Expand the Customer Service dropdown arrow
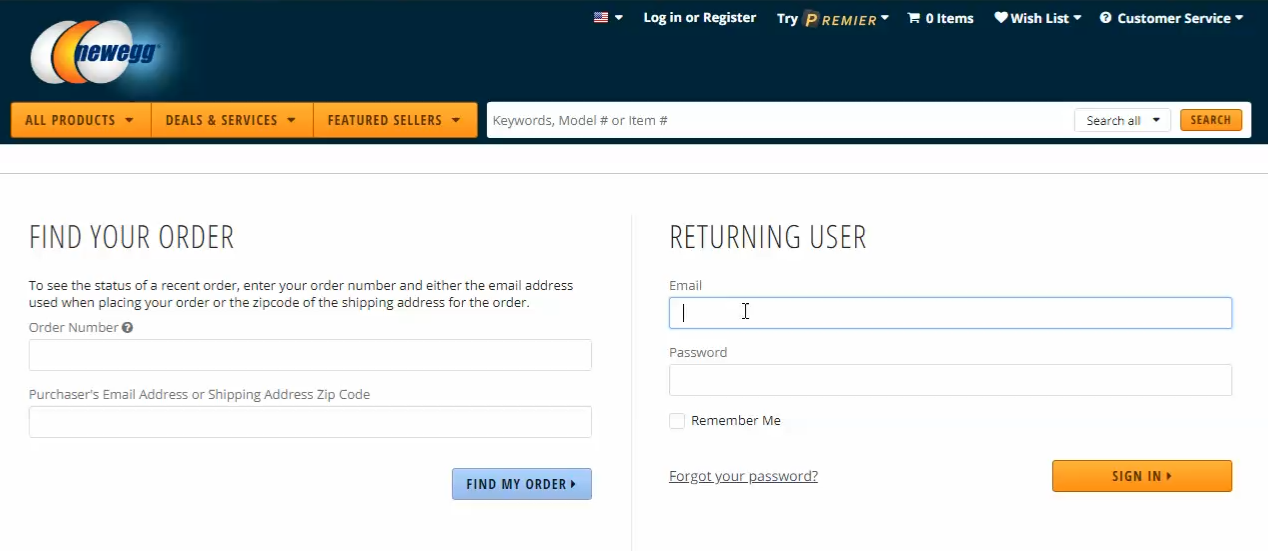Image resolution: width=1268 pixels, height=551 pixels. click(1239, 18)
